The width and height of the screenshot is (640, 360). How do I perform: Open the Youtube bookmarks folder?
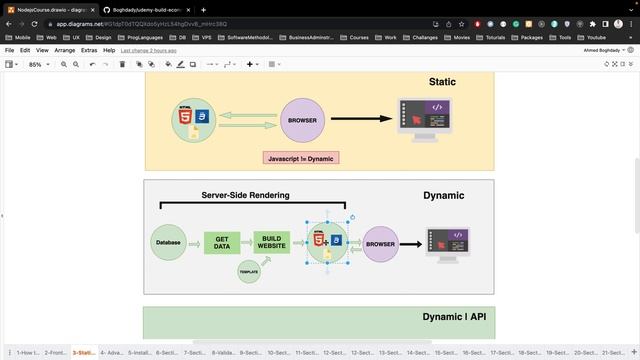592,38
